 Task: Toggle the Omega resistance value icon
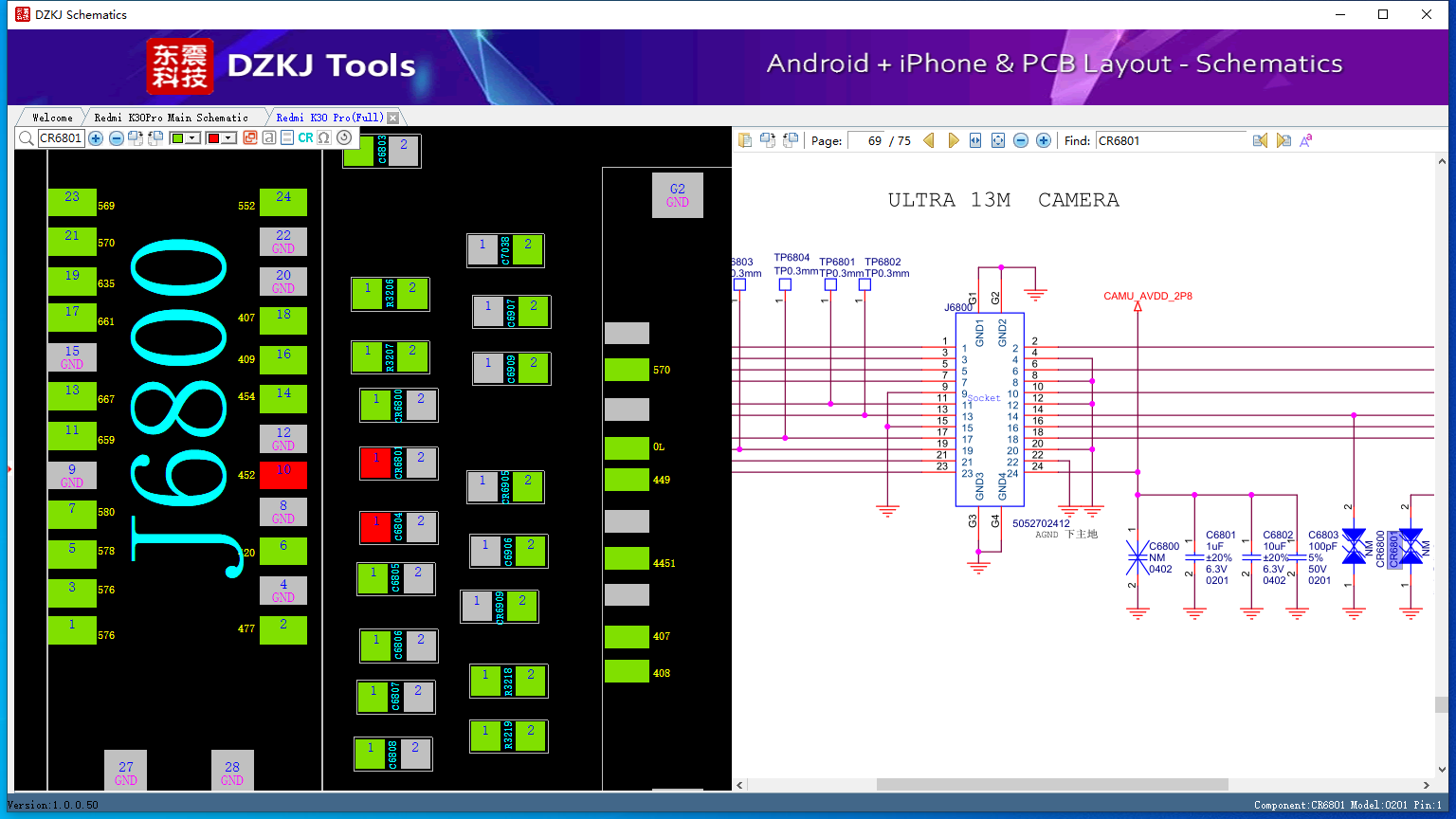coord(324,138)
